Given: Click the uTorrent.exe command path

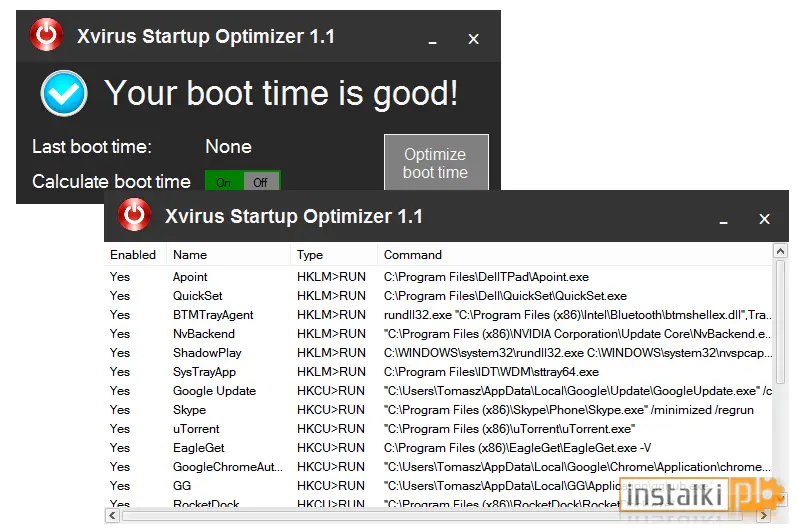Looking at the screenshot, I should (509, 429).
